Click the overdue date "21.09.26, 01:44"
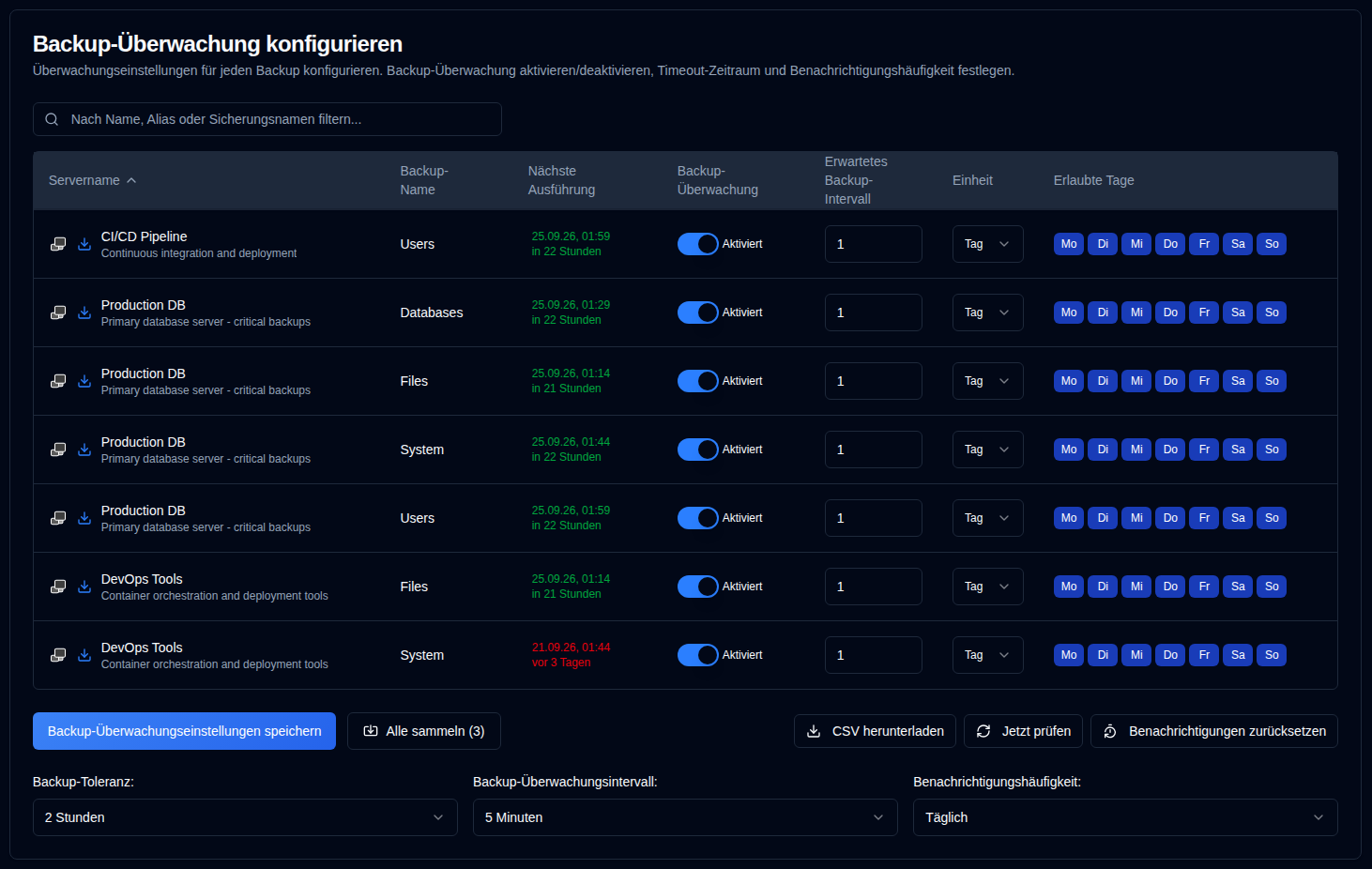1372x869 pixels. point(571,648)
